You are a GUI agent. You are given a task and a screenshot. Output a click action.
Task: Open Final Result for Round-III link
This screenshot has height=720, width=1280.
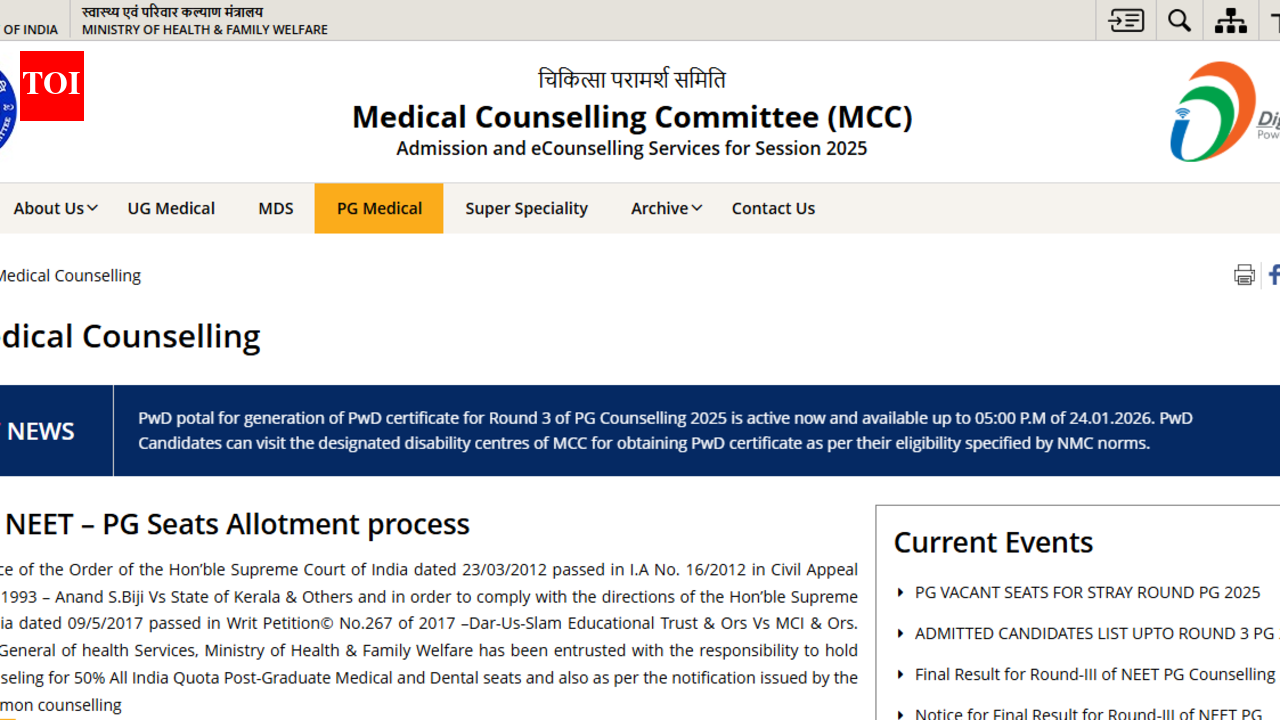point(1094,674)
